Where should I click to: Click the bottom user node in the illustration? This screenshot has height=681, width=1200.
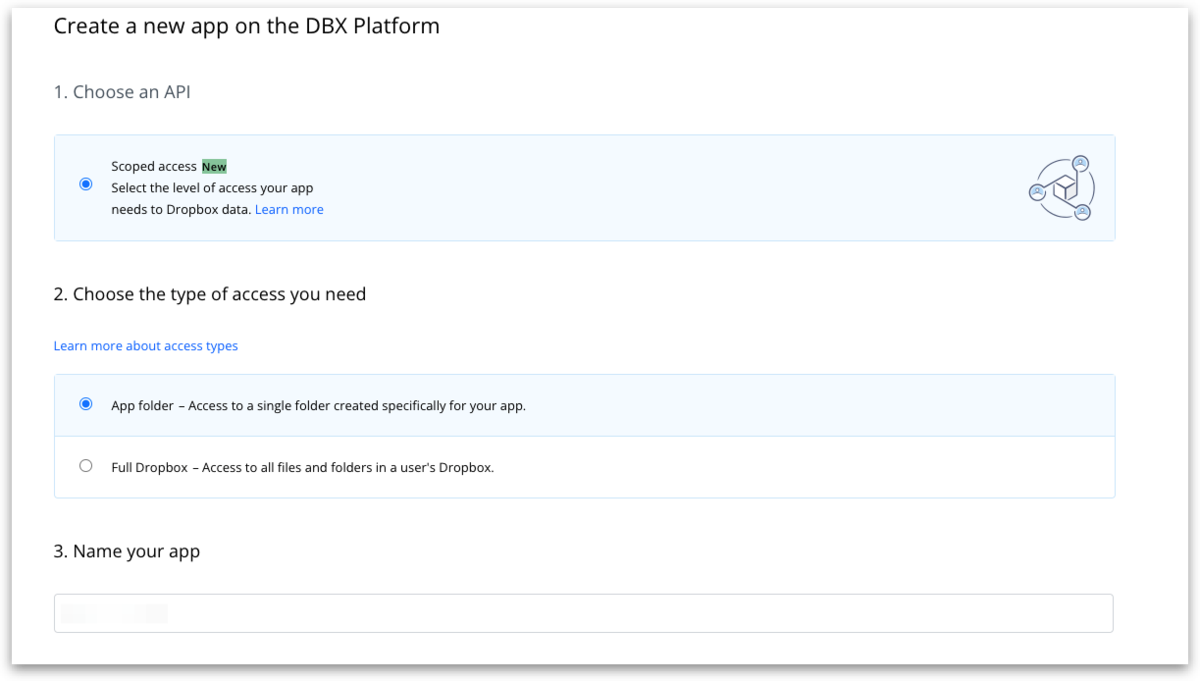click(x=1081, y=212)
